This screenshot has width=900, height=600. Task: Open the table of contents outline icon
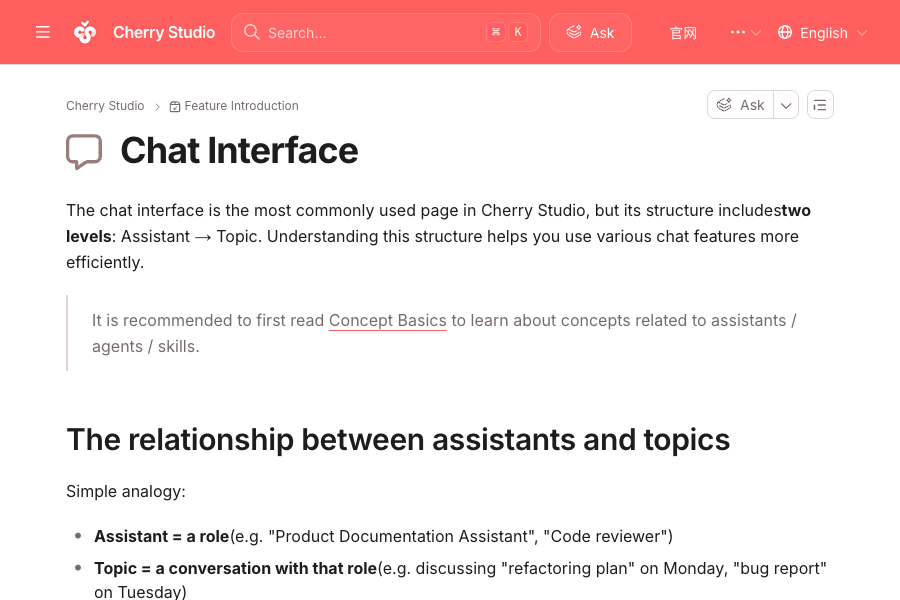[x=820, y=105]
